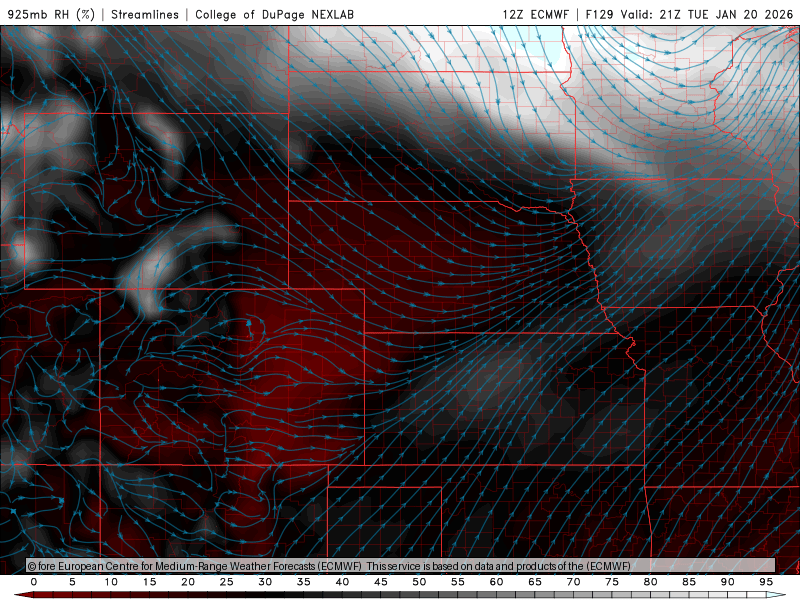This screenshot has width=800, height=600.
Task: Click the '12Z ECMWF' model run label
Action: click(x=535, y=14)
